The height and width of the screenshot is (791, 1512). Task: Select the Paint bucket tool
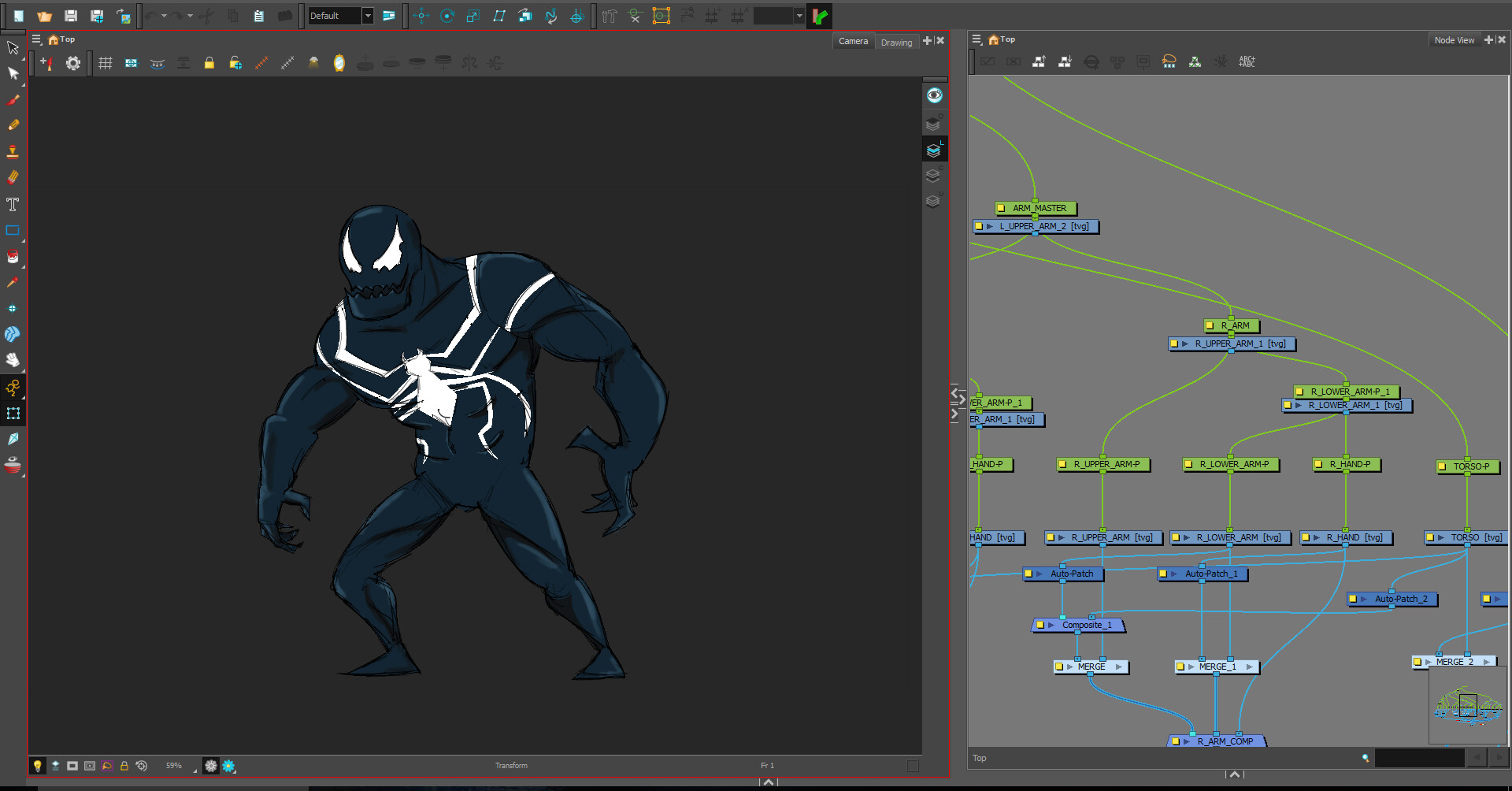tap(13, 256)
